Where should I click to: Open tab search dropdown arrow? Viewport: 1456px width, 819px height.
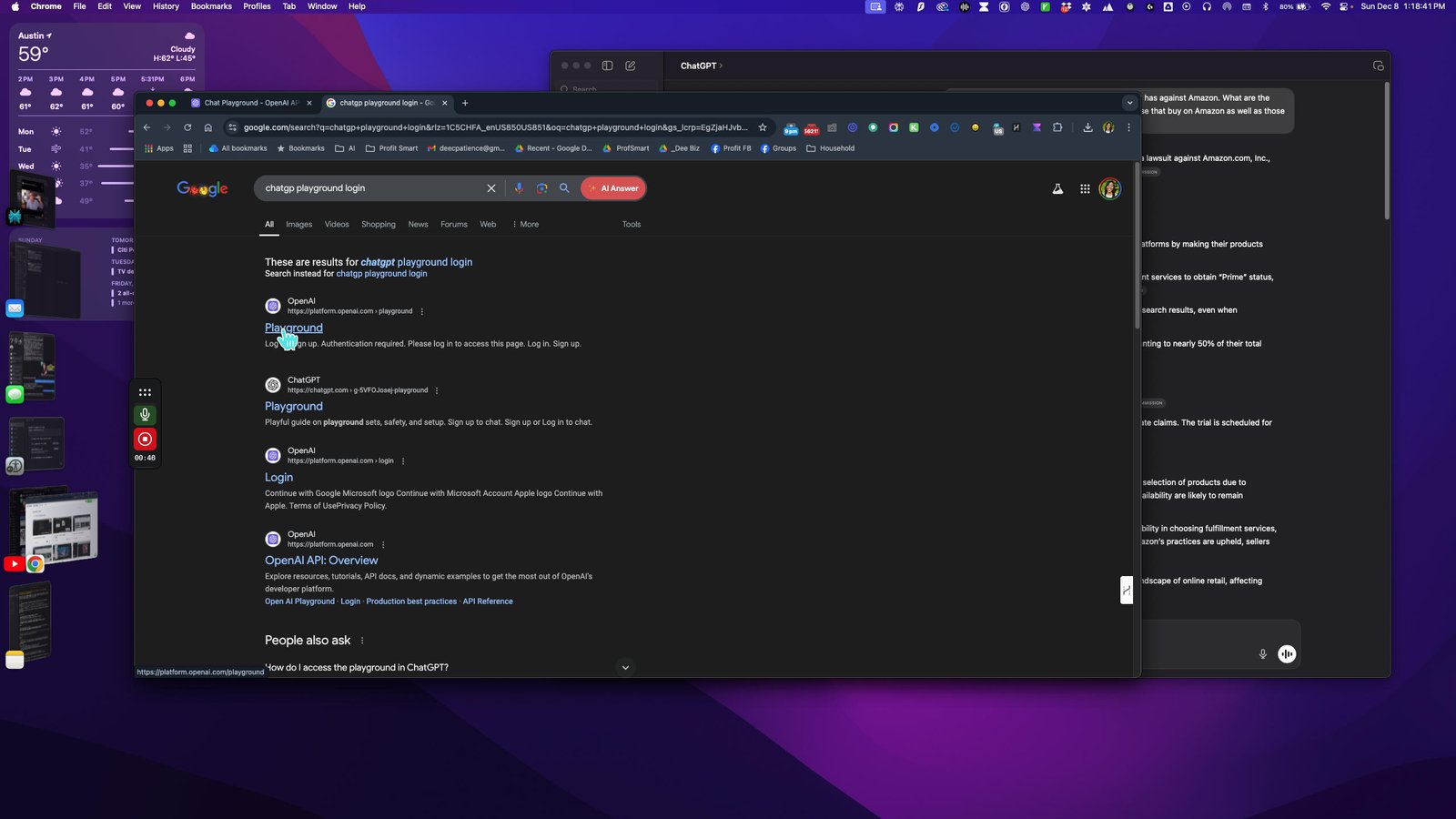tap(1129, 103)
